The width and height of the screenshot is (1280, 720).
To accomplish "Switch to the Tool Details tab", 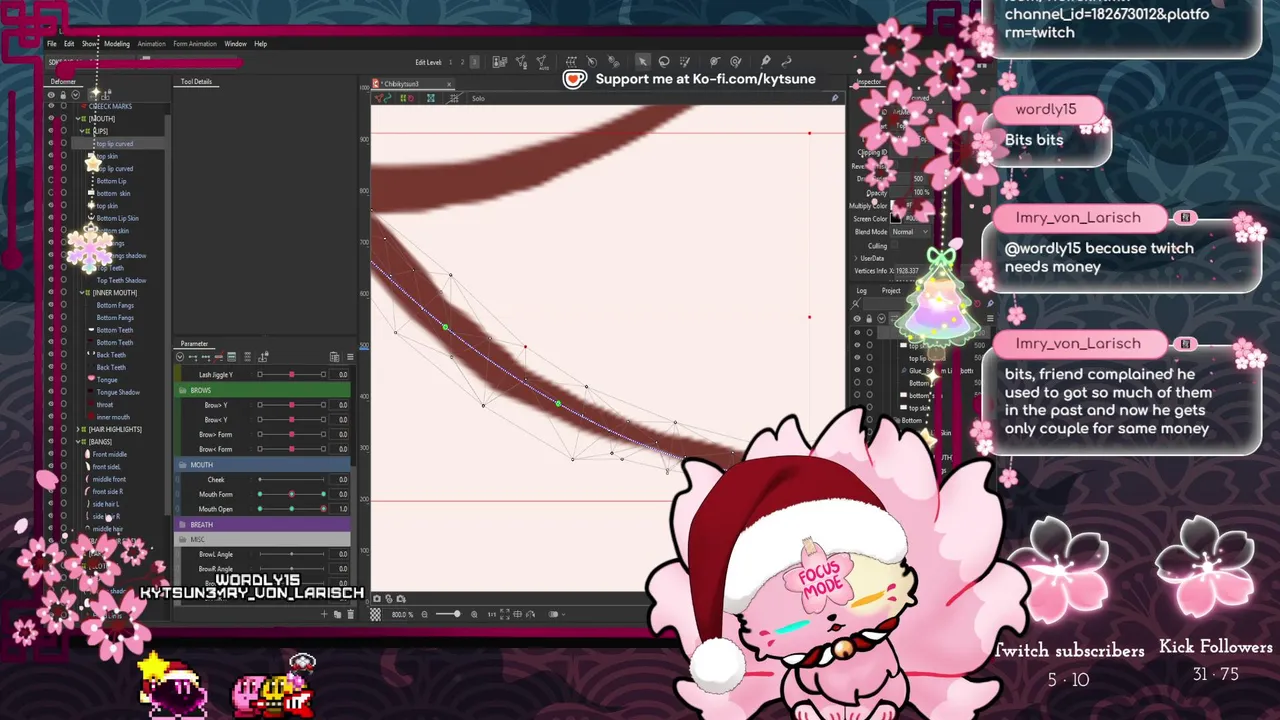I will click(x=196, y=82).
